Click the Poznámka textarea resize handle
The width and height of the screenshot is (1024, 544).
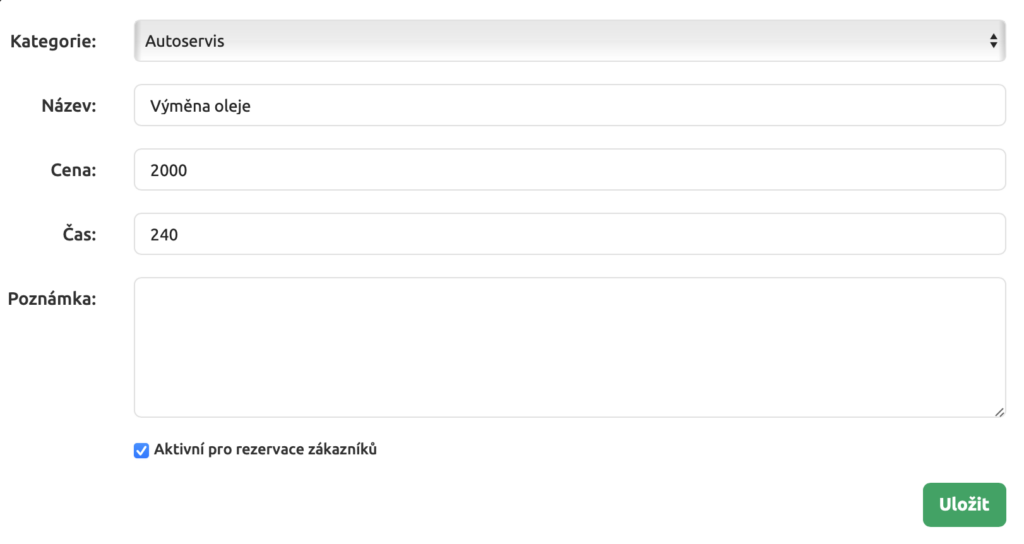tap(999, 411)
